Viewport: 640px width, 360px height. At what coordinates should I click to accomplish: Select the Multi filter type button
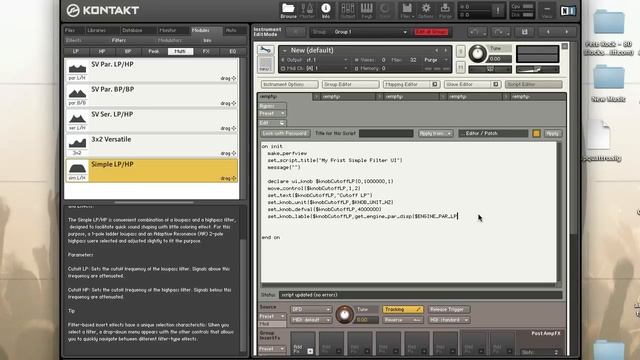[x=180, y=51]
